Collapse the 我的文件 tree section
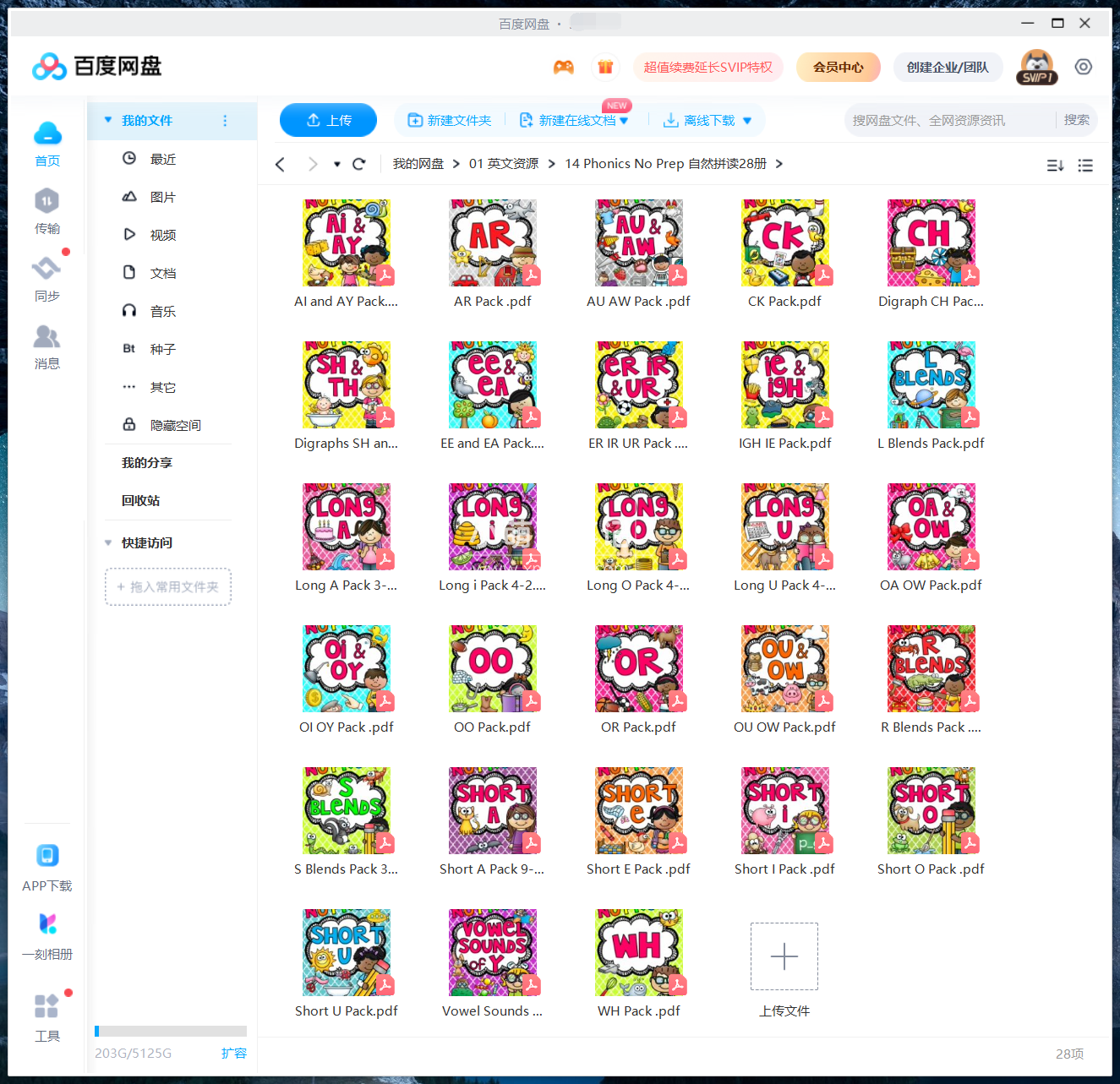The height and width of the screenshot is (1084, 1120). pyautogui.click(x=107, y=120)
